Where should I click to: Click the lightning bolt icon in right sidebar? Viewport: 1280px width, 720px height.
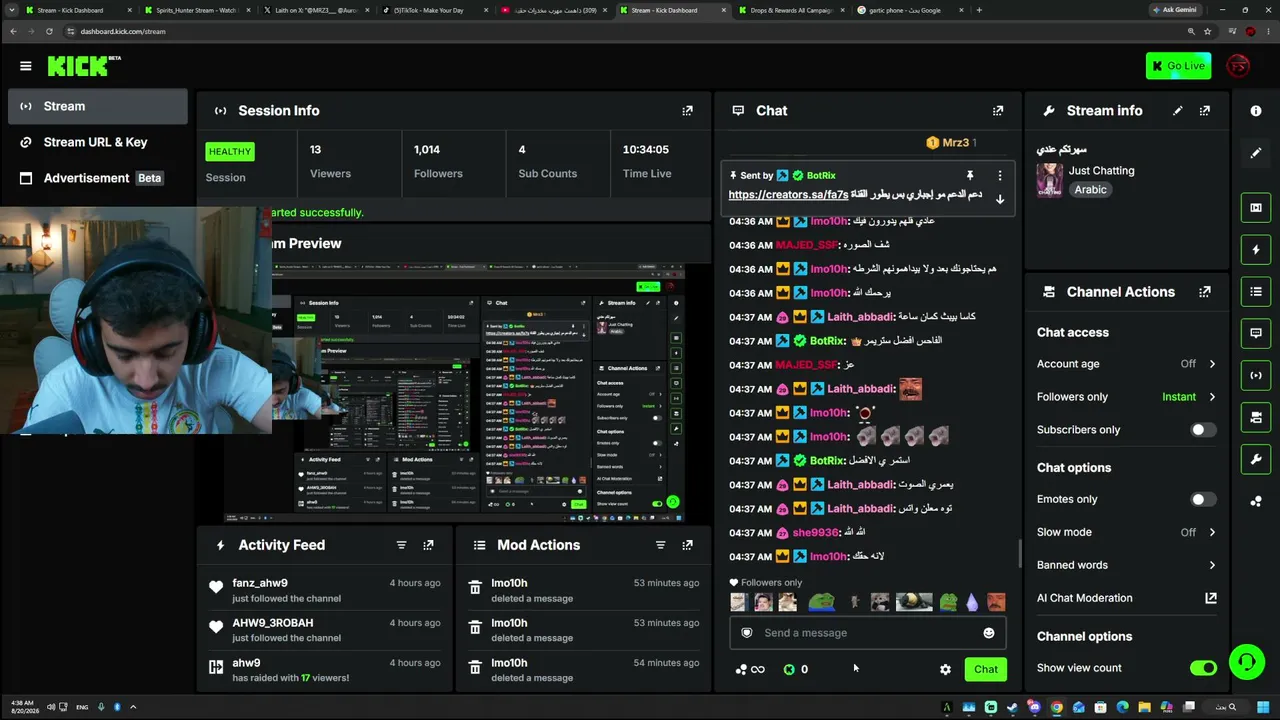1256,250
